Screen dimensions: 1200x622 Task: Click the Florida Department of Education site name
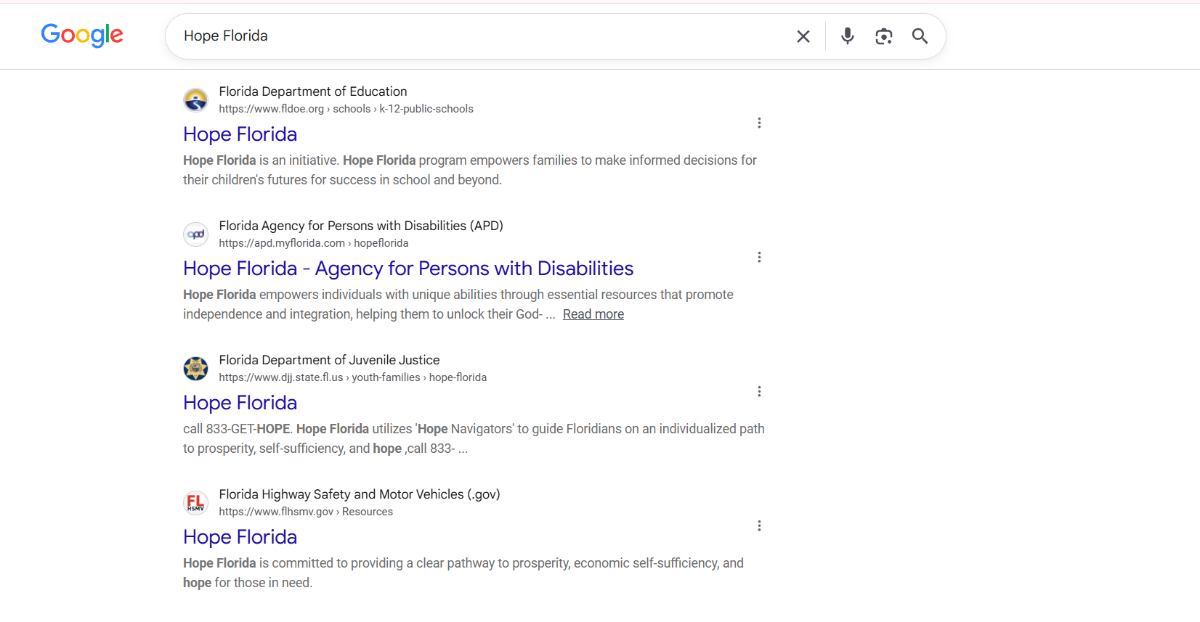313,91
